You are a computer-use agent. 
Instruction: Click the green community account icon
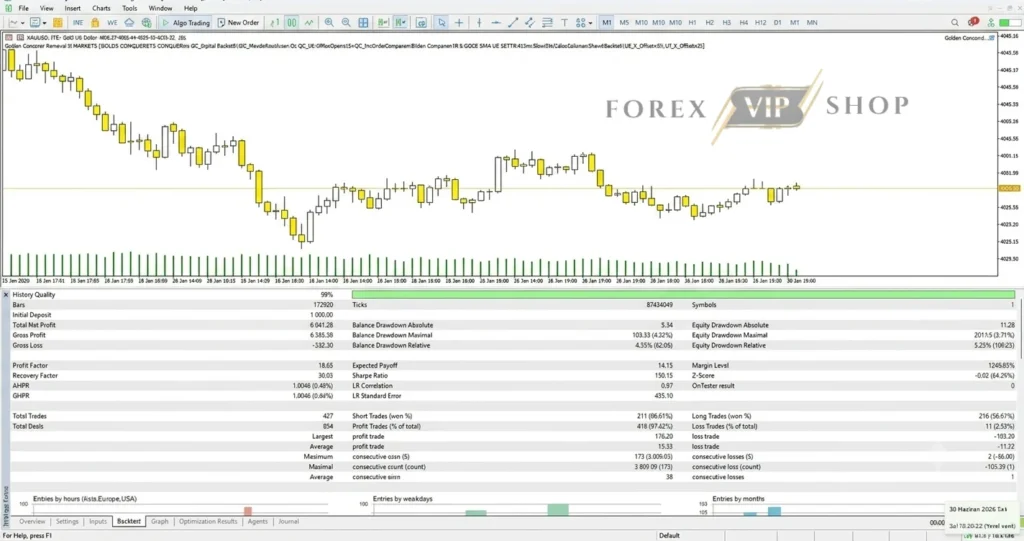991,23
